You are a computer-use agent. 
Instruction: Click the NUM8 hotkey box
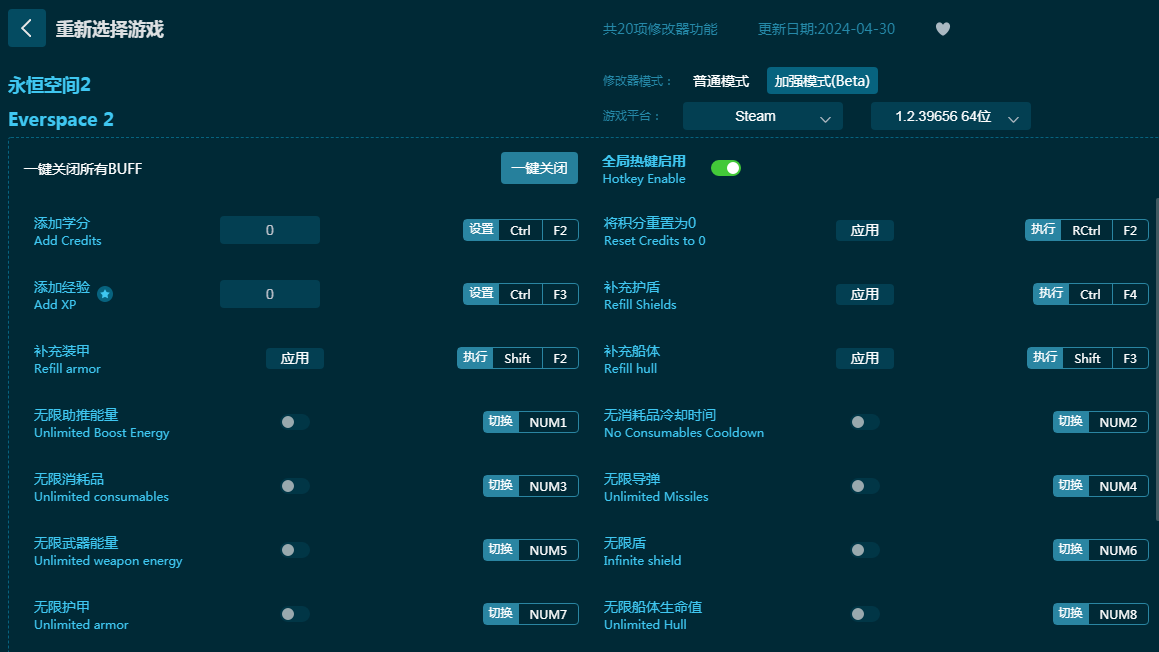tap(1118, 614)
